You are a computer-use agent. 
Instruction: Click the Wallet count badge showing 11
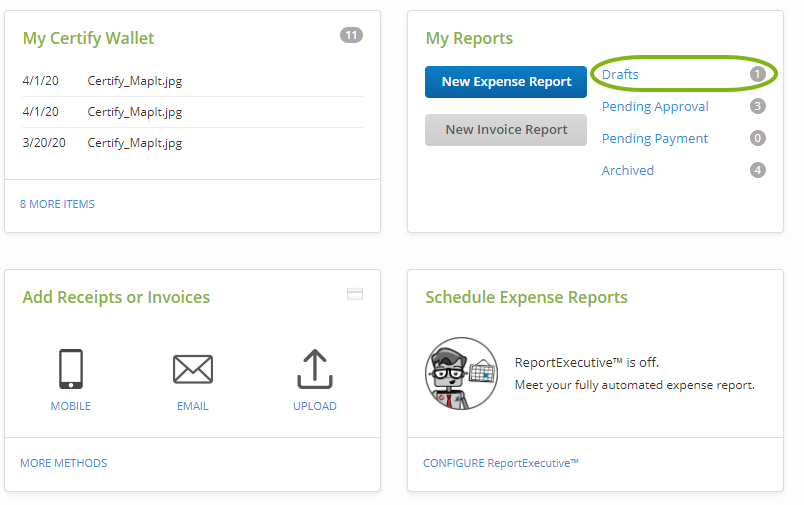[x=351, y=35]
